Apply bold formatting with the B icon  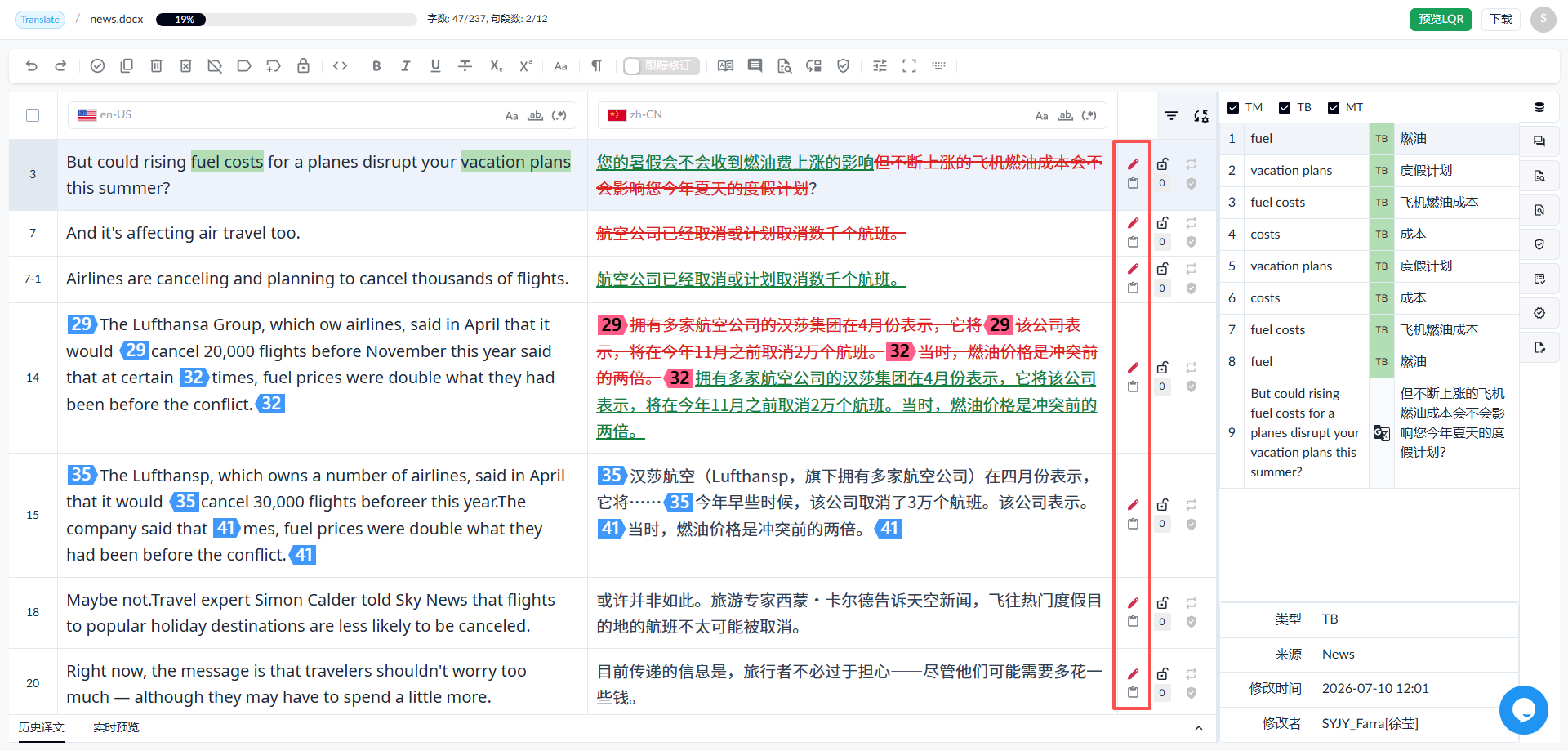376,66
